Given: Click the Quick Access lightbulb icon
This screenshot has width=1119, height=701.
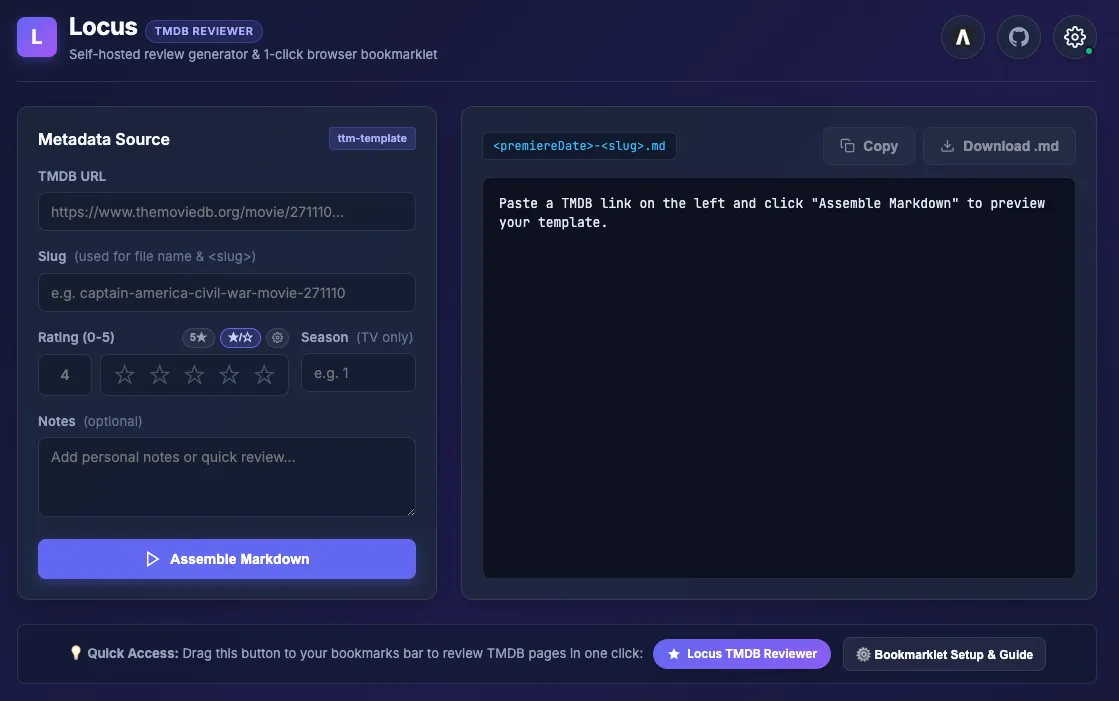Looking at the screenshot, I should [x=76, y=653].
